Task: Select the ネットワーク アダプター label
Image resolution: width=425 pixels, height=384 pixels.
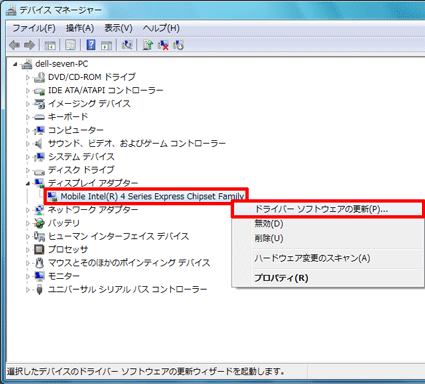Action: 93,210
